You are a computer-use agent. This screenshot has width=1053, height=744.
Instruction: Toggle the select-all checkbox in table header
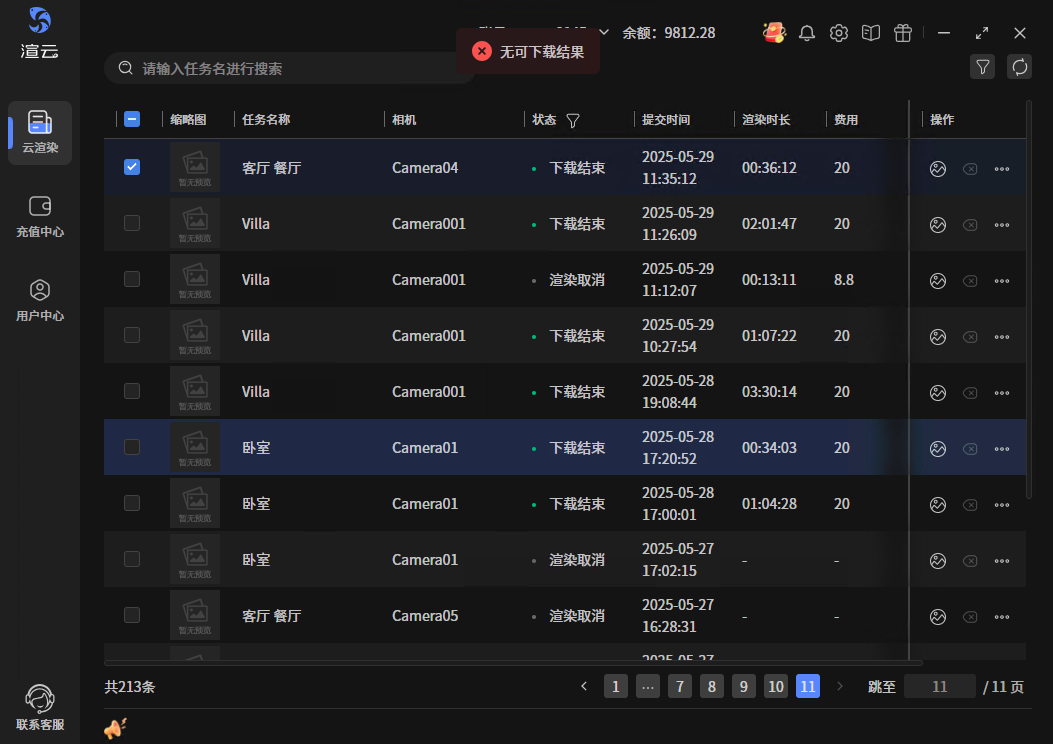tap(132, 120)
